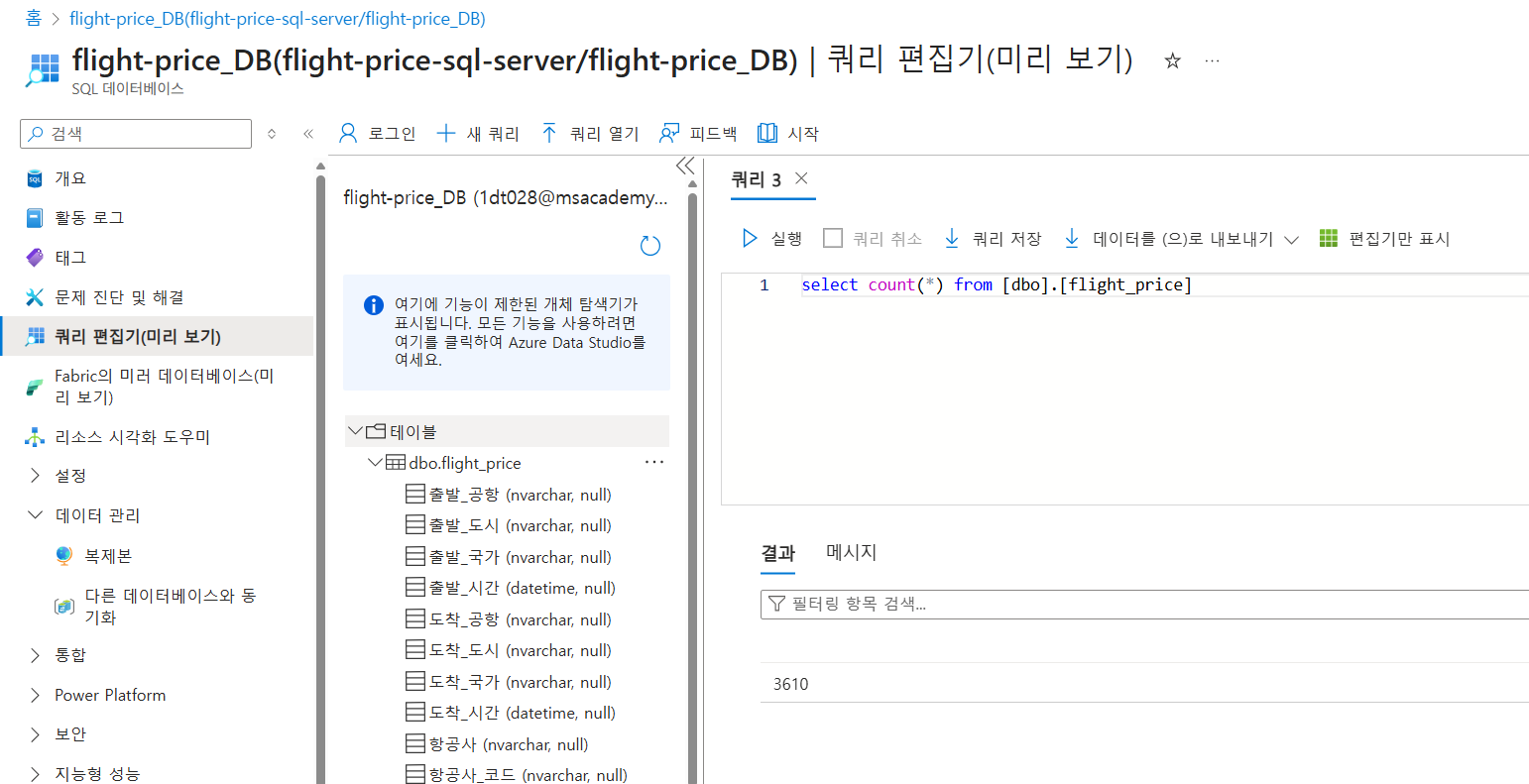Click the sidebar 검색 search box
This screenshot has width=1529, height=784.
[x=136, y=134]
